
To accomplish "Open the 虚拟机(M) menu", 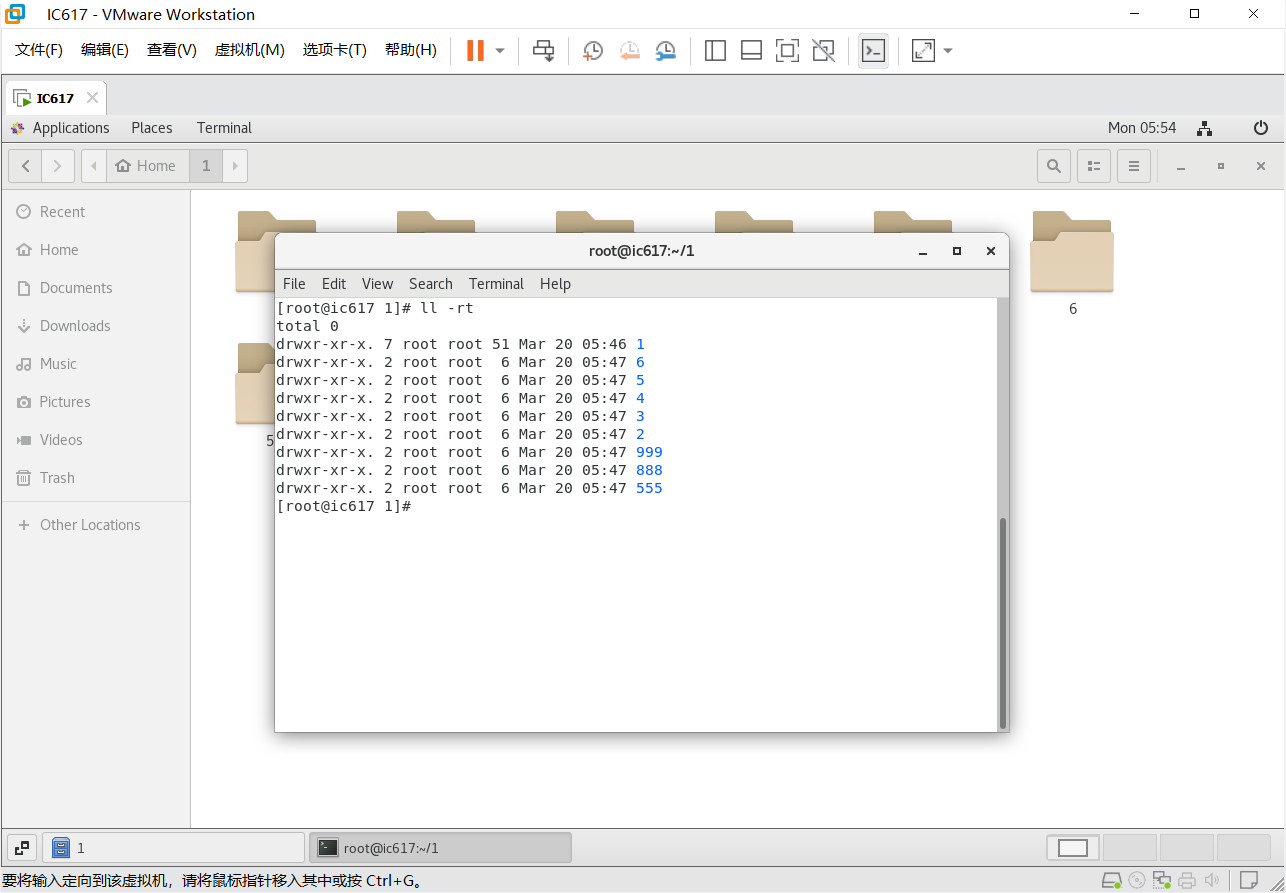I will tap(250, 50).
